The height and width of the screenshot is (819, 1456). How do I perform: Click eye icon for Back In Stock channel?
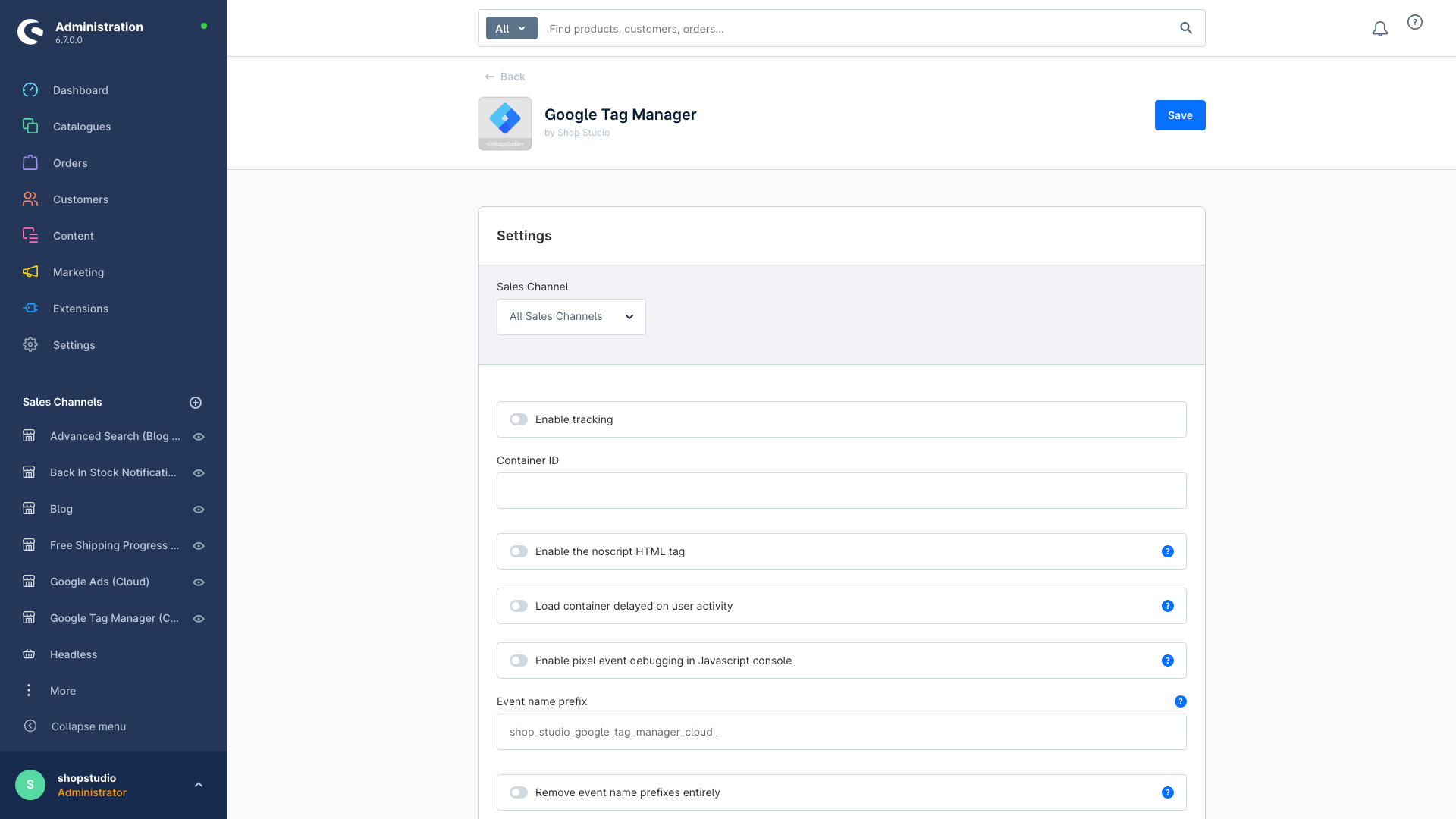[199, 473]
